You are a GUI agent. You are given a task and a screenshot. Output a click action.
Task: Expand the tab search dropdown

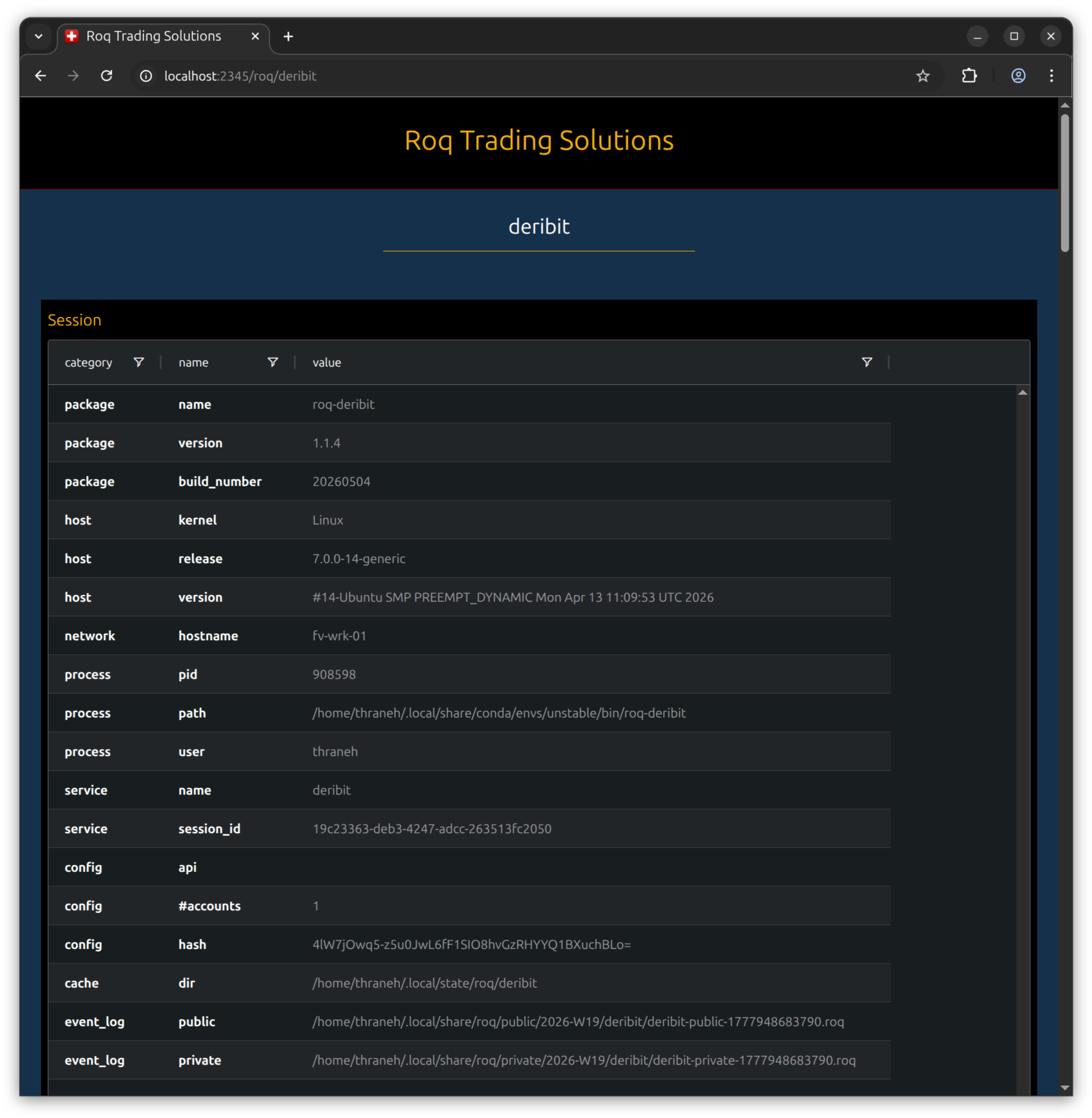click(39, 37)
